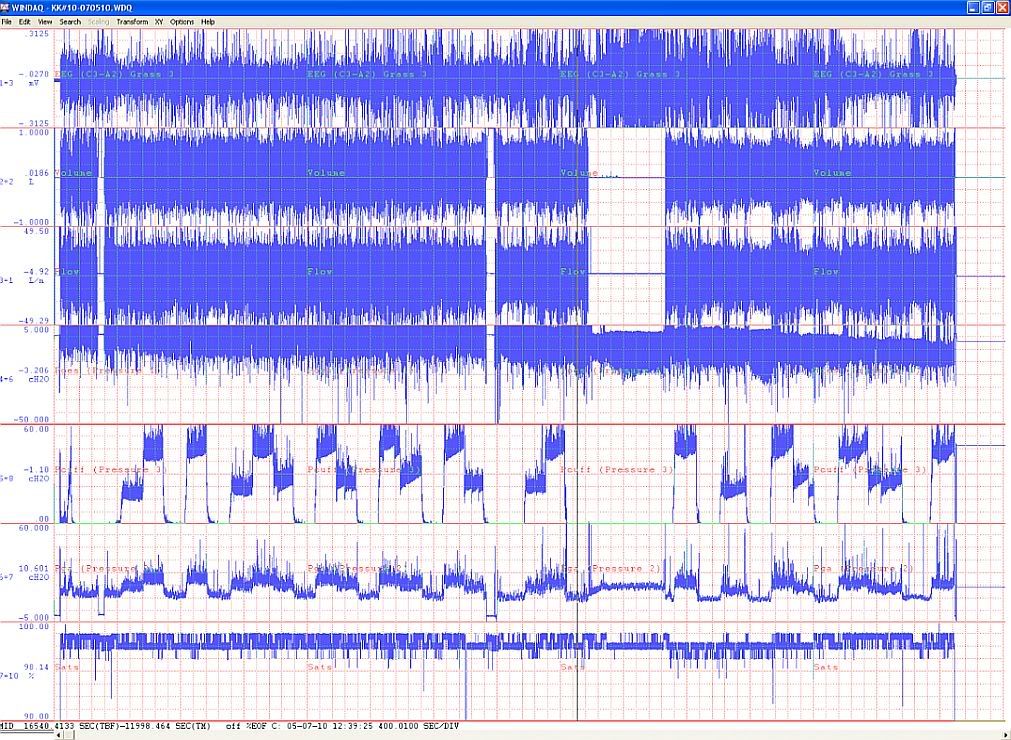Screen dimensions: 1011x740
Task: Click the left arrow of the horizontal scrollbar
Action: tap(59, 735)
